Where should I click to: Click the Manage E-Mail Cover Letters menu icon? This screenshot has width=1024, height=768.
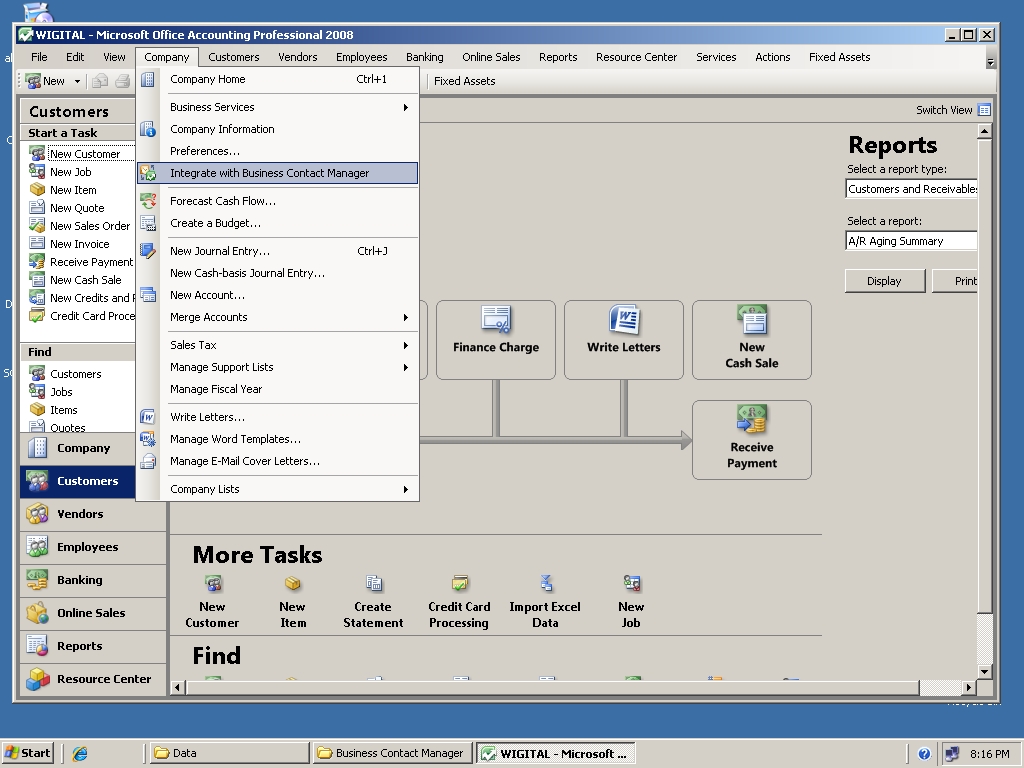click(148, 461)
